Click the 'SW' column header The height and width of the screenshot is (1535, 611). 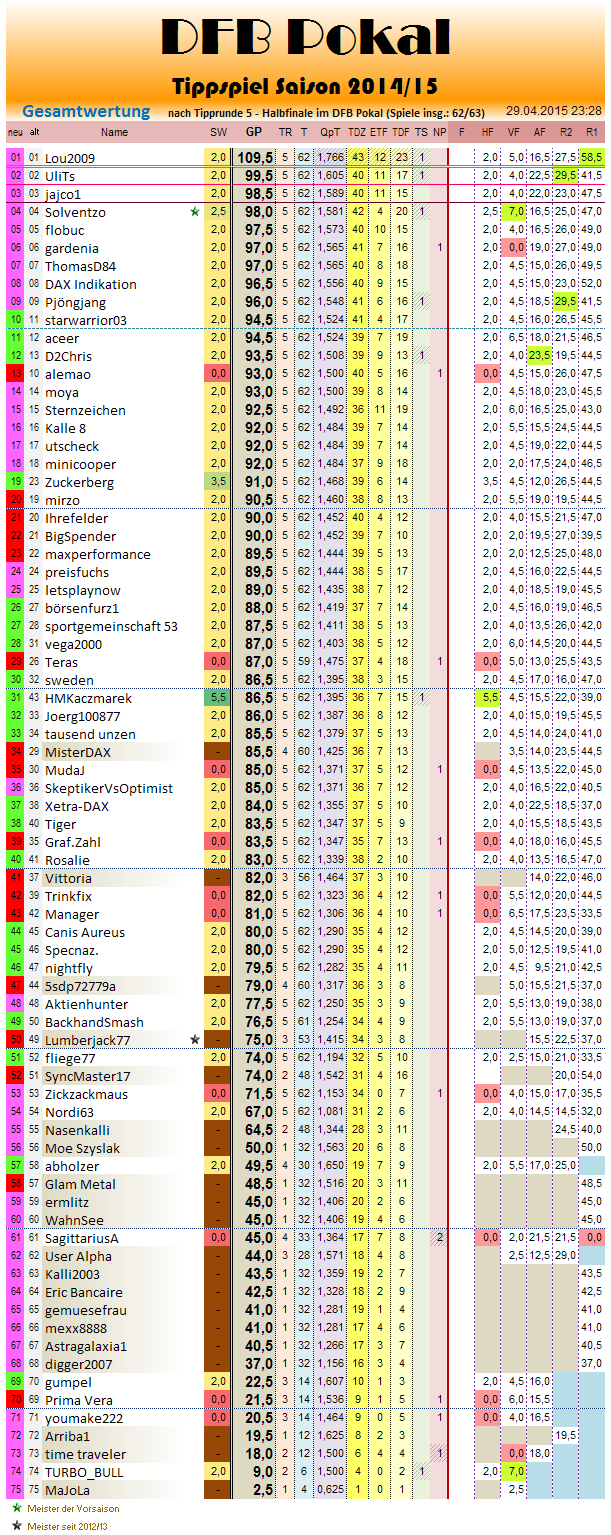[217, 133]
